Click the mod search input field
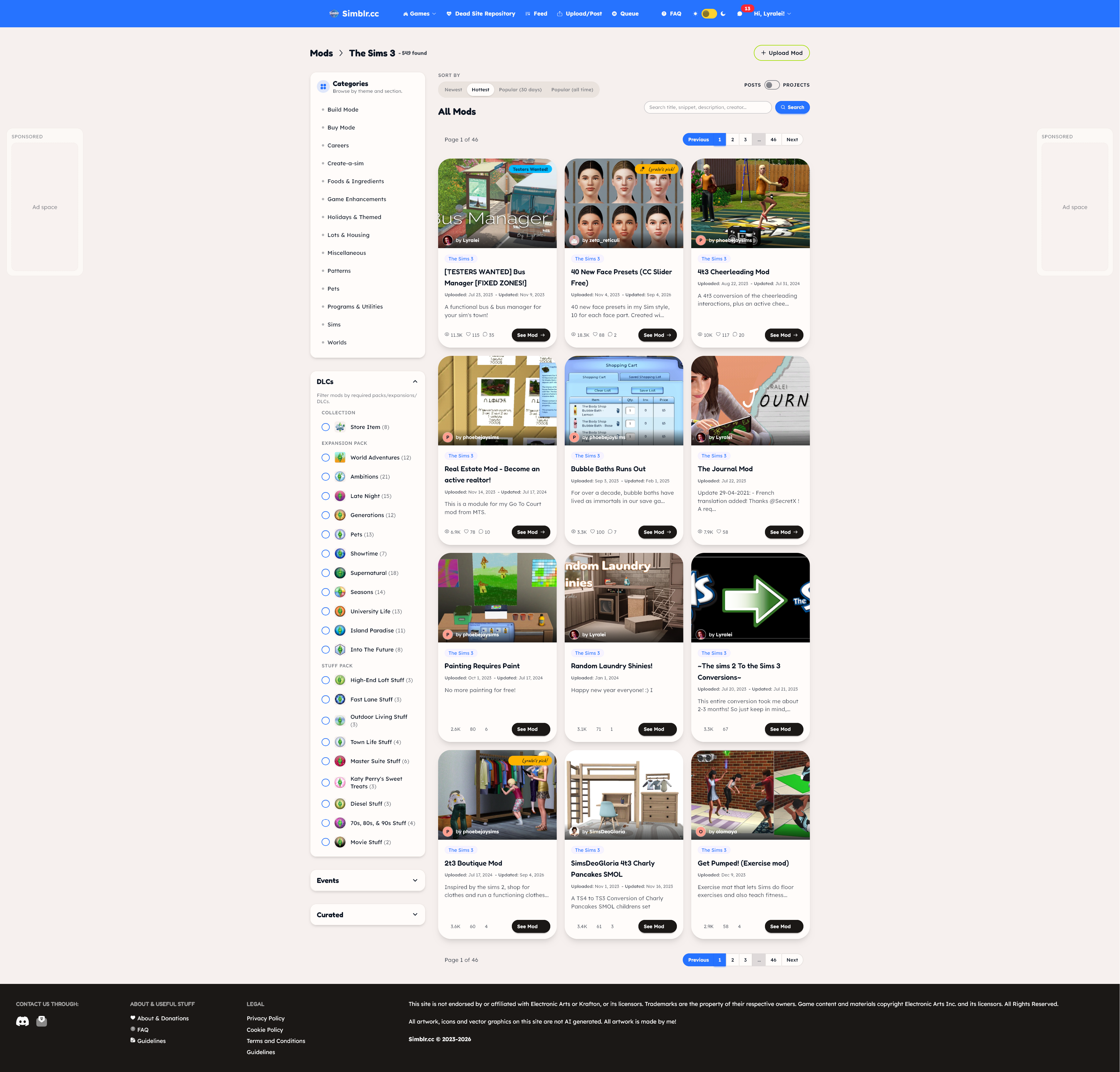The image size is (1120, 1072). pyautogui.click(x=707, y=107)
